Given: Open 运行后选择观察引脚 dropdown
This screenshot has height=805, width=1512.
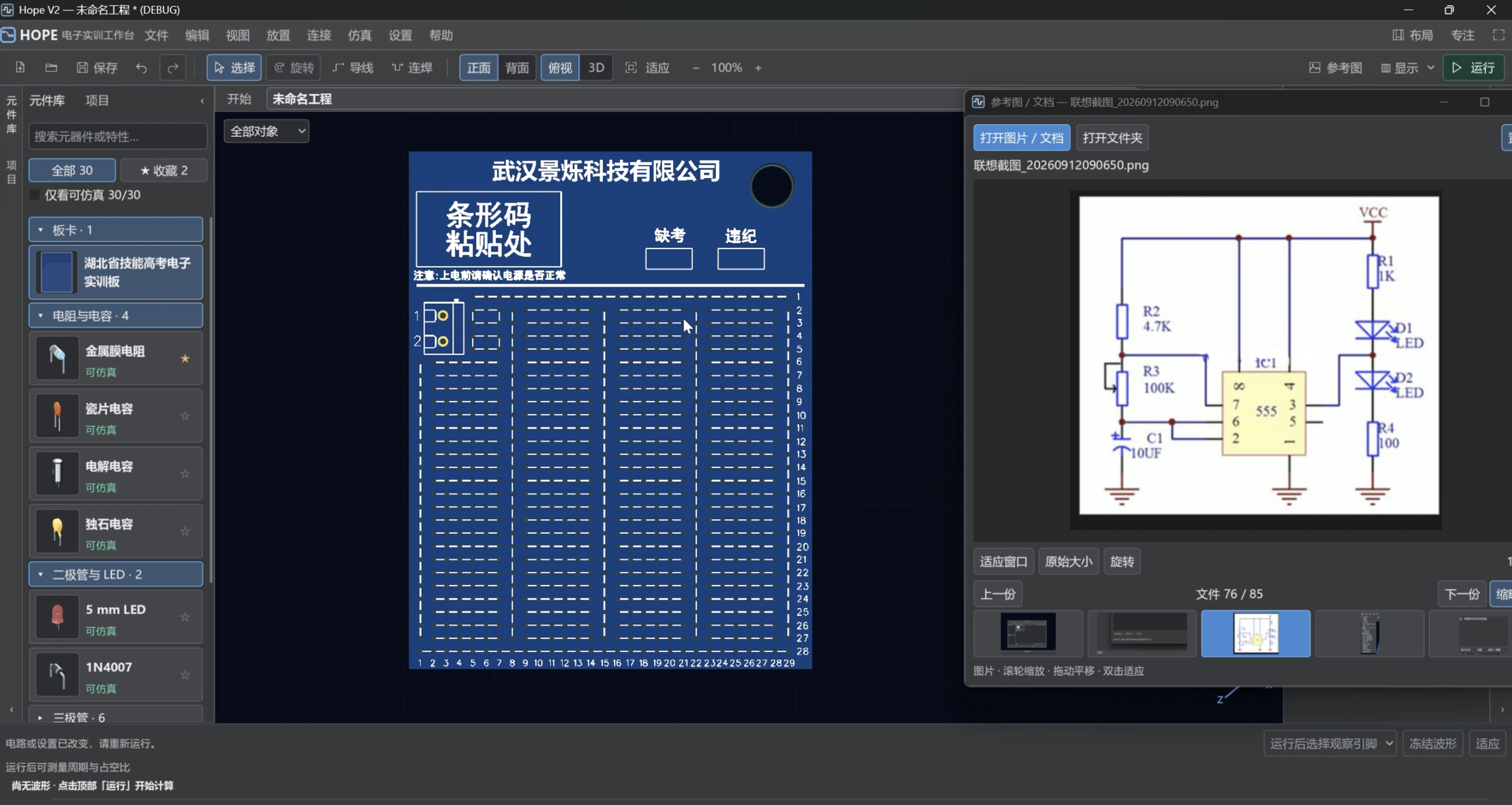Looking at the screenshot, I should (x=1329, y=743).
